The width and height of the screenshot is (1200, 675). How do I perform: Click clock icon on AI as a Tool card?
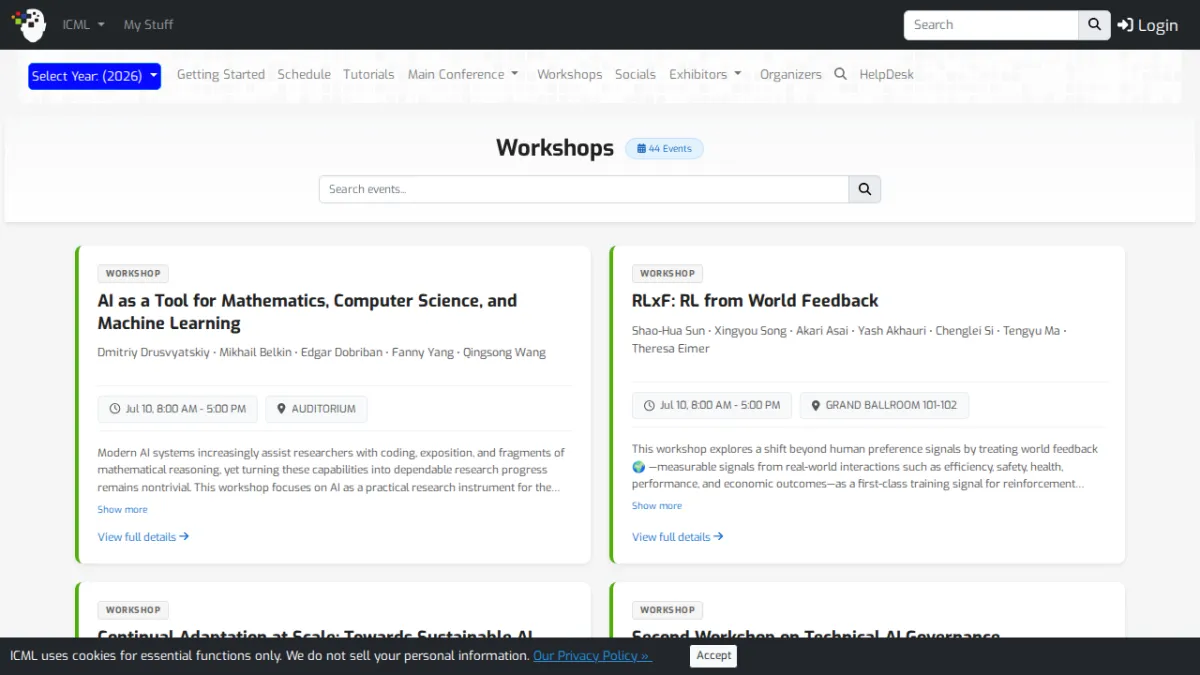tap(115, 409)
